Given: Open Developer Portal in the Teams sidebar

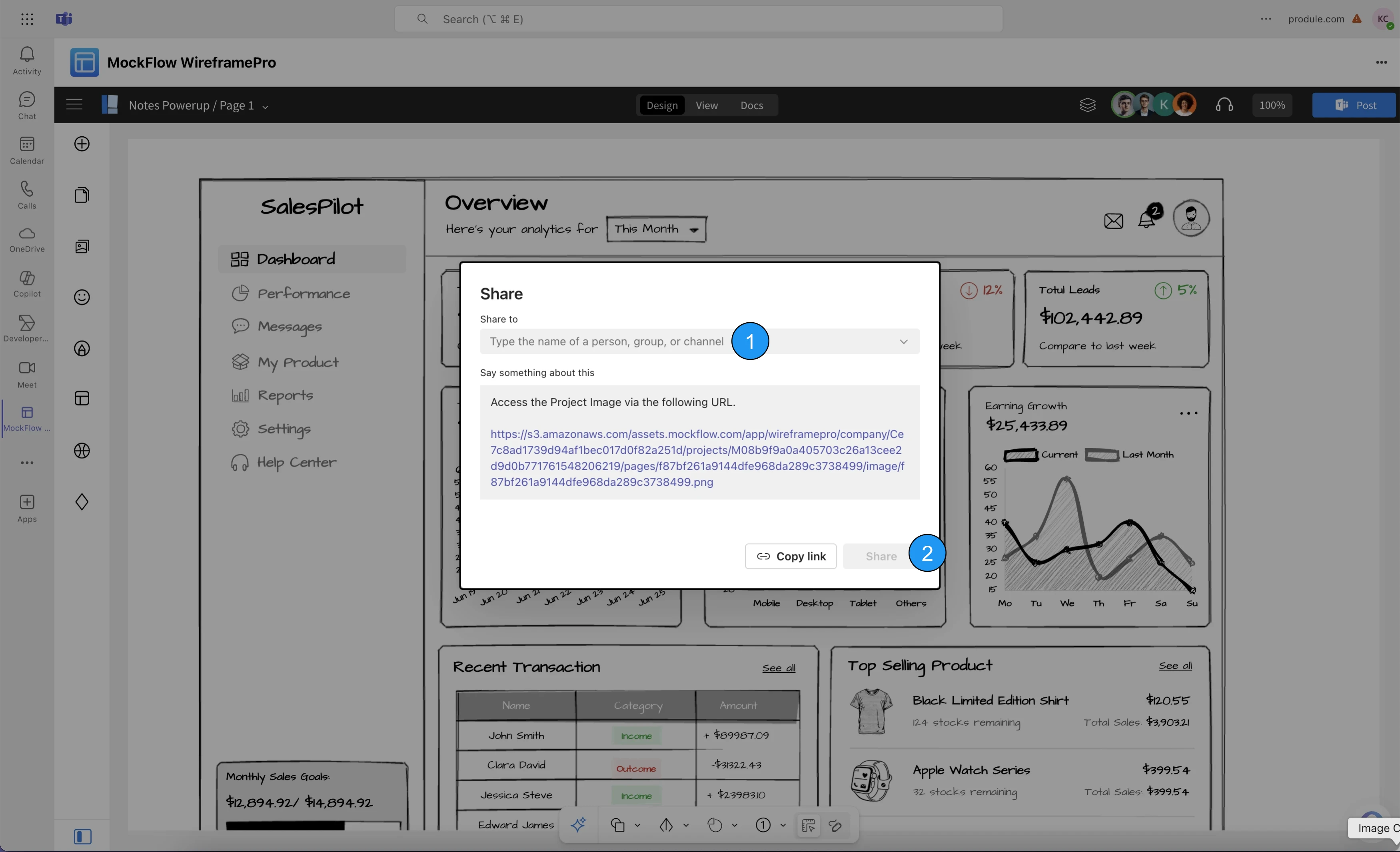Looking at the screenshot, I should coord(27,329).
